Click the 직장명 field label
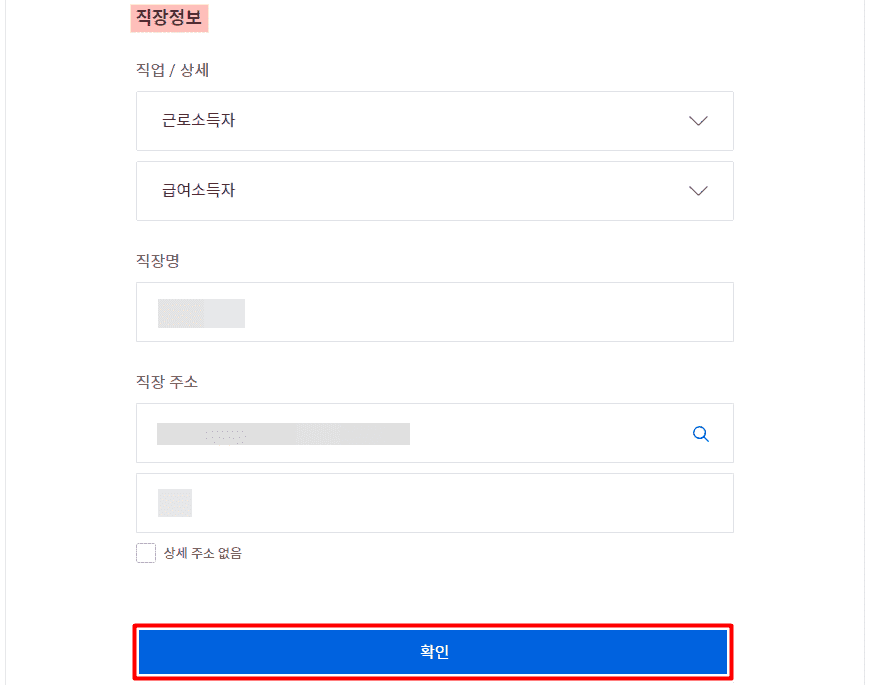869x685 pixels. click(x=157, y=261)
